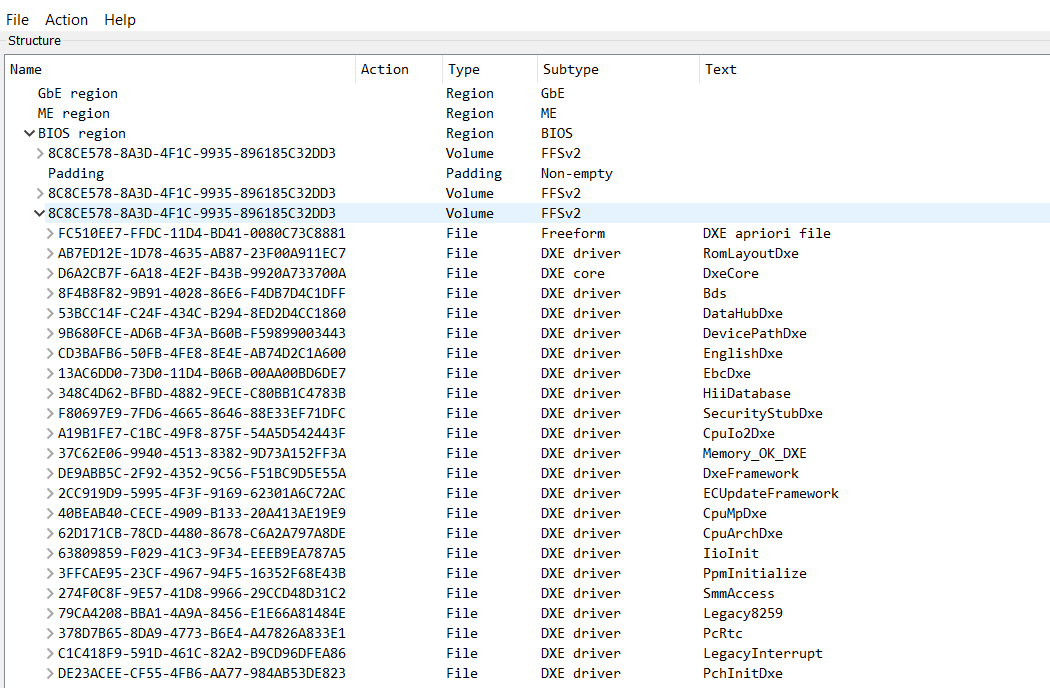Screen dimensions: 1050x688
Task: Click the ME subtype cell
Action: tap(548, 113)
